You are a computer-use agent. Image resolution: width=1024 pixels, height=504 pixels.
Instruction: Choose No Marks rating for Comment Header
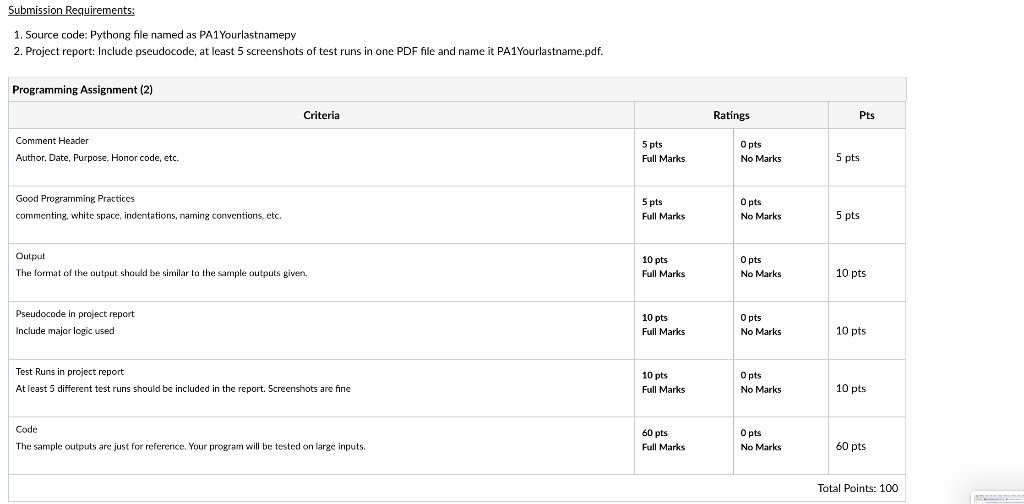click(761, 151)
